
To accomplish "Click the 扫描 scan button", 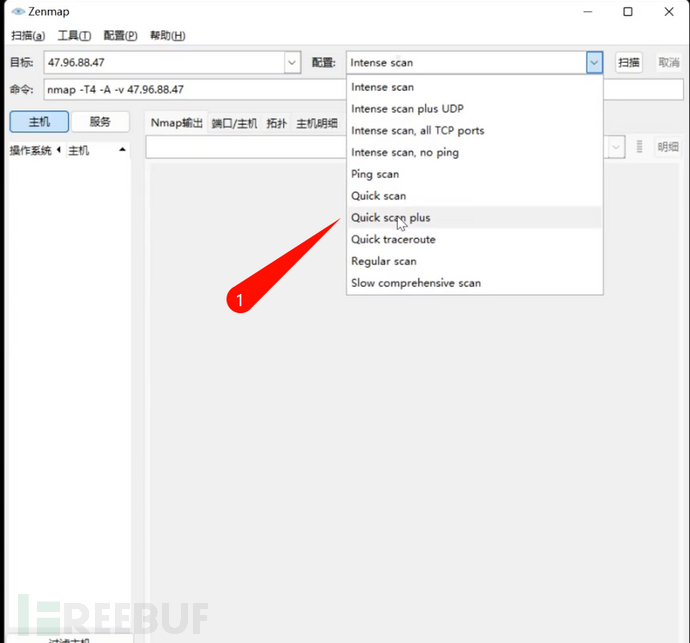I will tap(628, 62).
